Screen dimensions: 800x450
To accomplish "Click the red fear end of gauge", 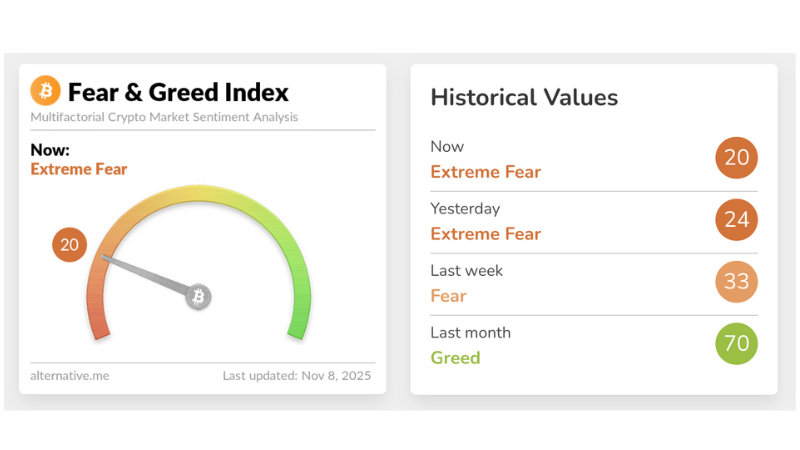I will (98, 322).
